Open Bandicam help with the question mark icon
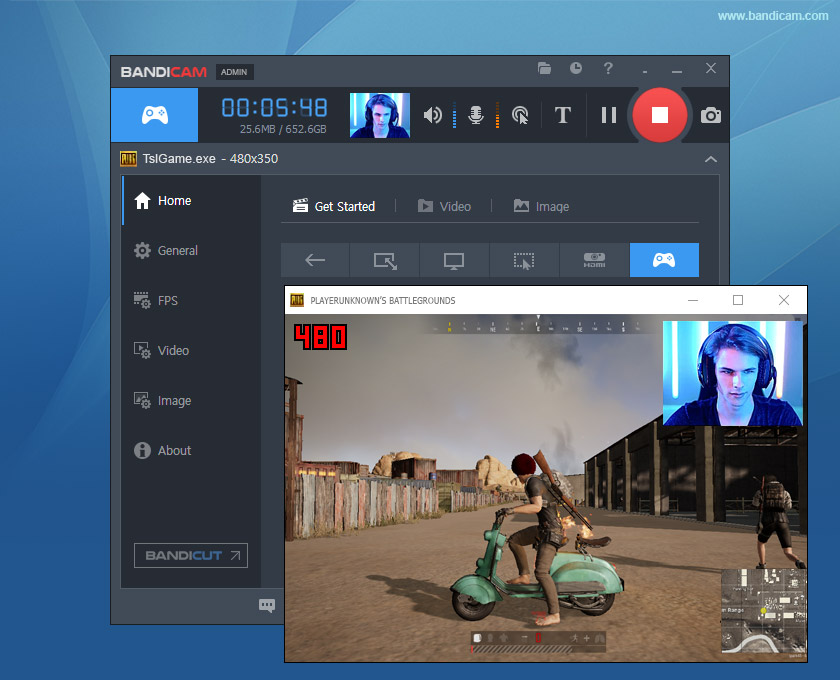The image size is (840, 680). click(x=608, y=69)
